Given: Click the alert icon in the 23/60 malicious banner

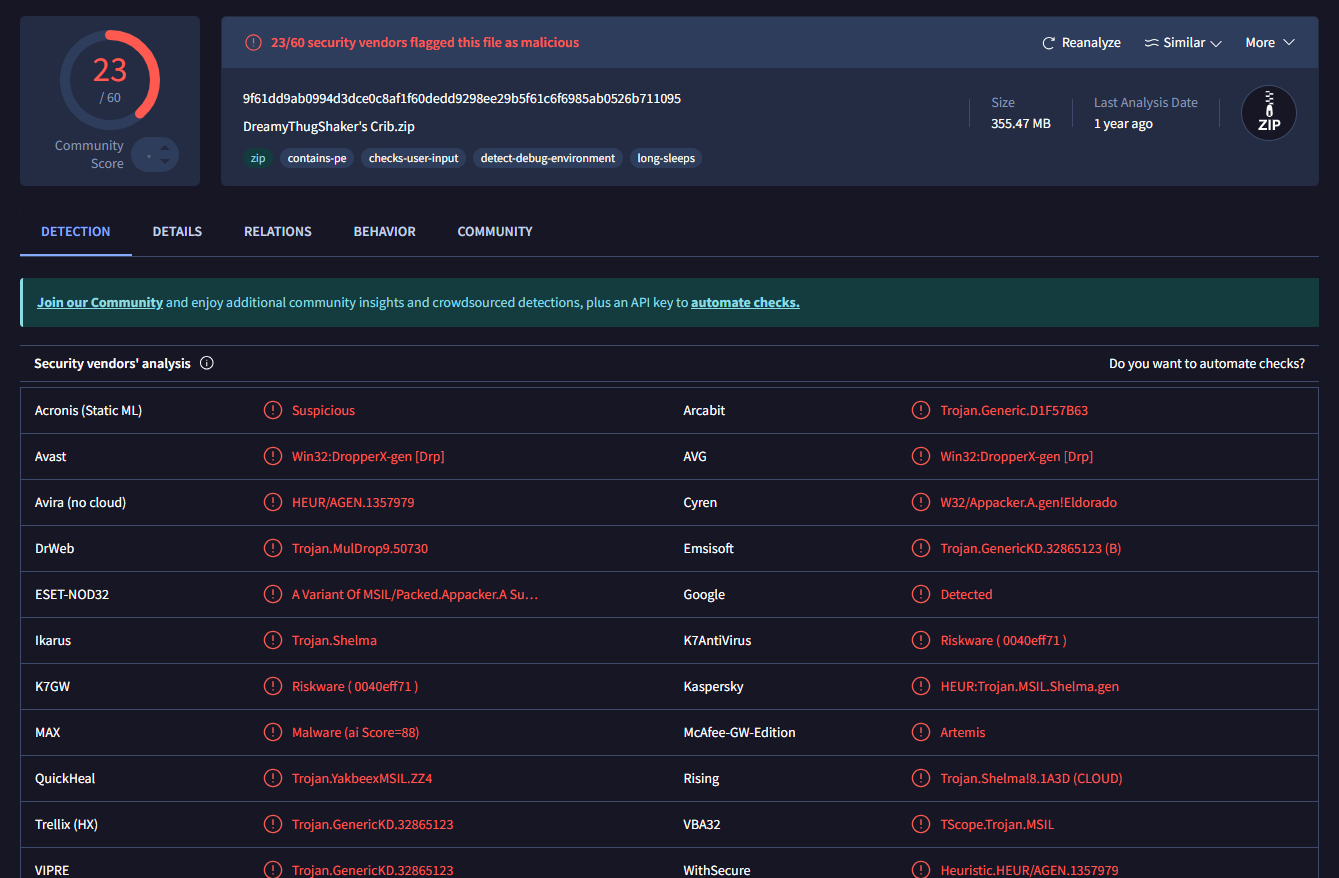Looking at the screenshot, I should pos(253,42).
